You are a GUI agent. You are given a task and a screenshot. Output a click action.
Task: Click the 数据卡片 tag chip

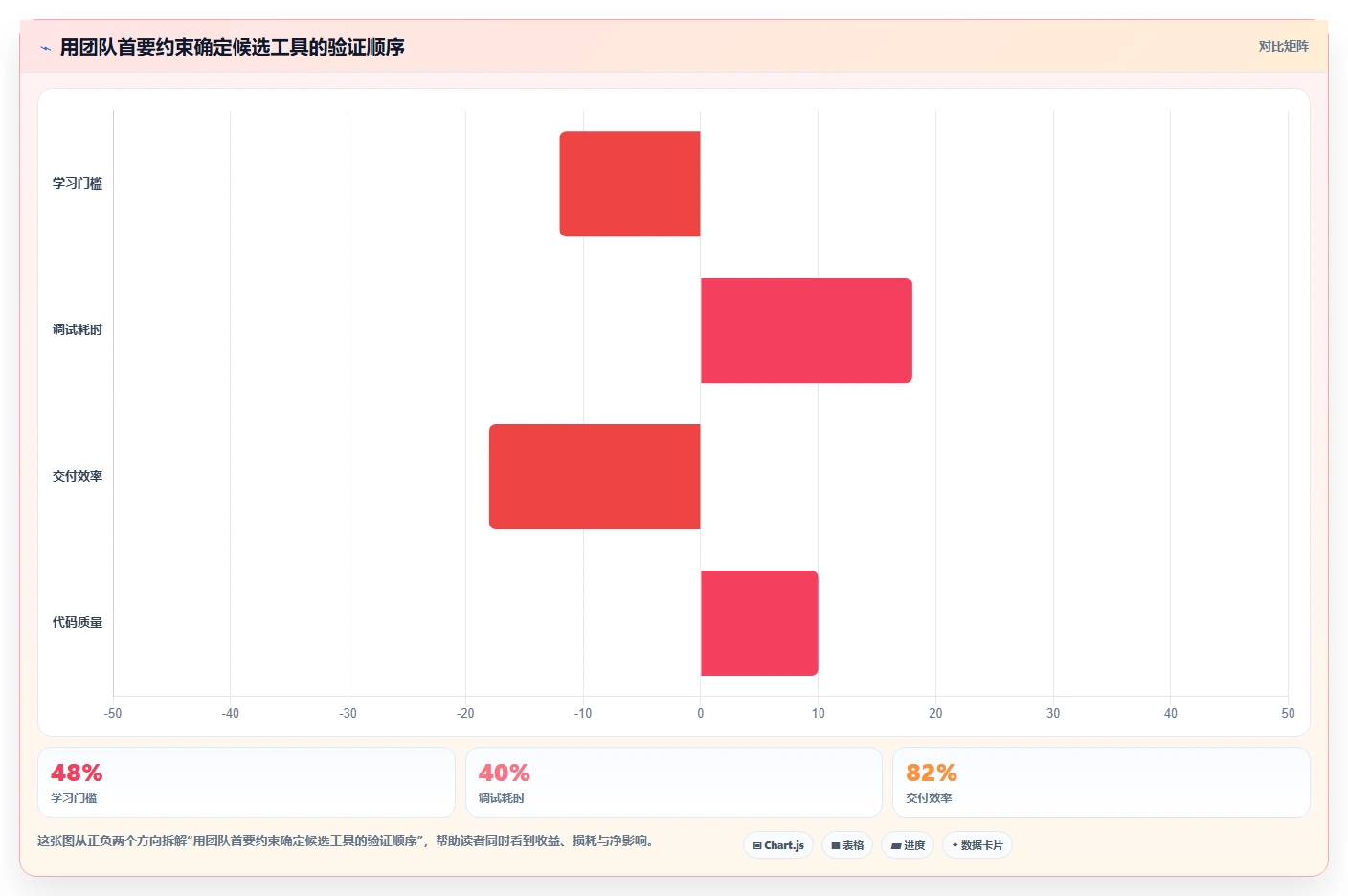point(977,845)
